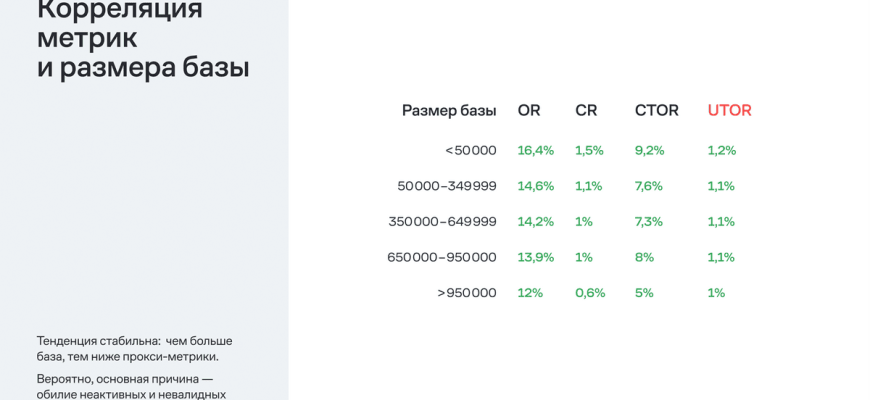Screen dimensions: 870x400
Task: Click the CR column header
Action: coord(586,110)
